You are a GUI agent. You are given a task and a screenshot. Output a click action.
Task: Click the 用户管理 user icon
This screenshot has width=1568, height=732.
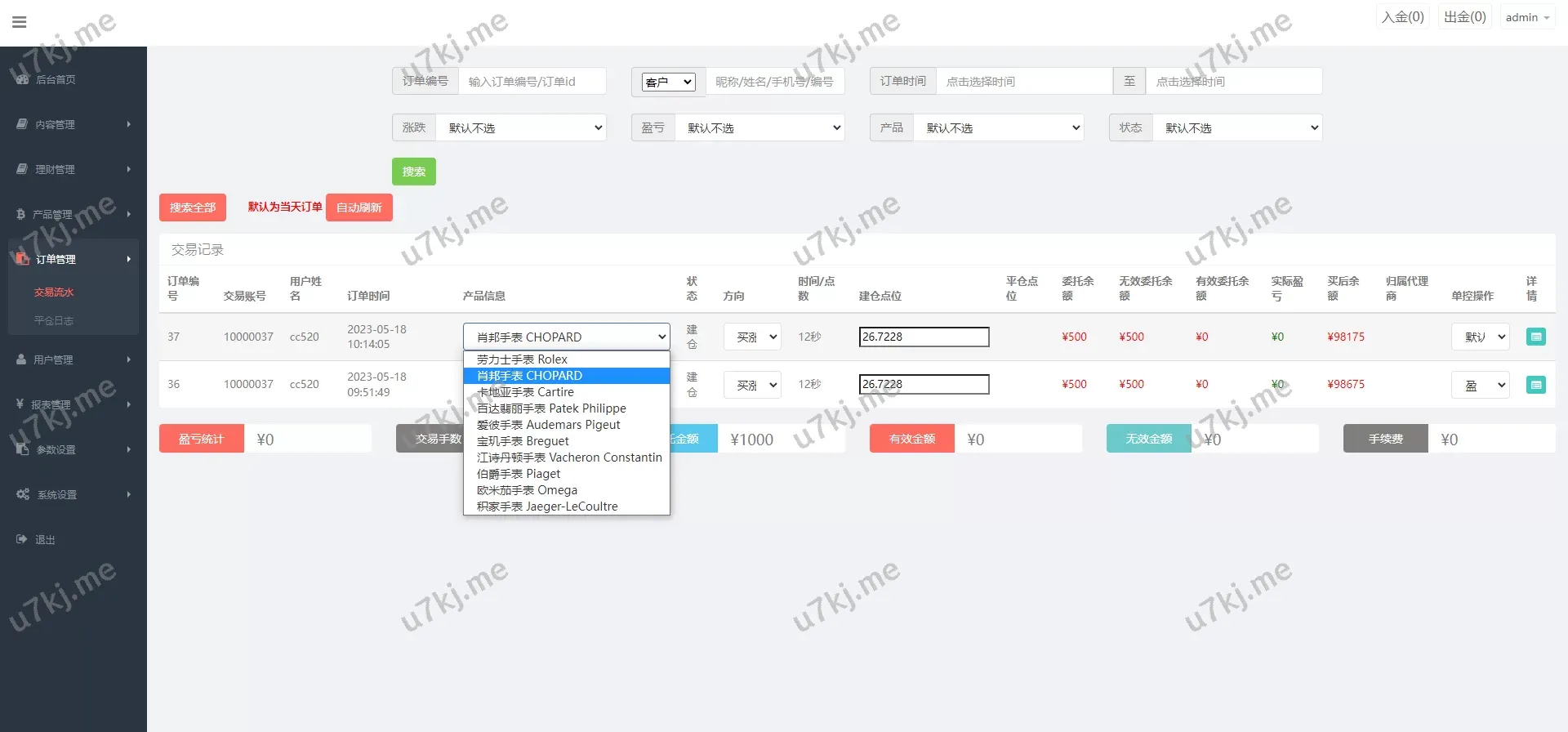coord(21,359)
